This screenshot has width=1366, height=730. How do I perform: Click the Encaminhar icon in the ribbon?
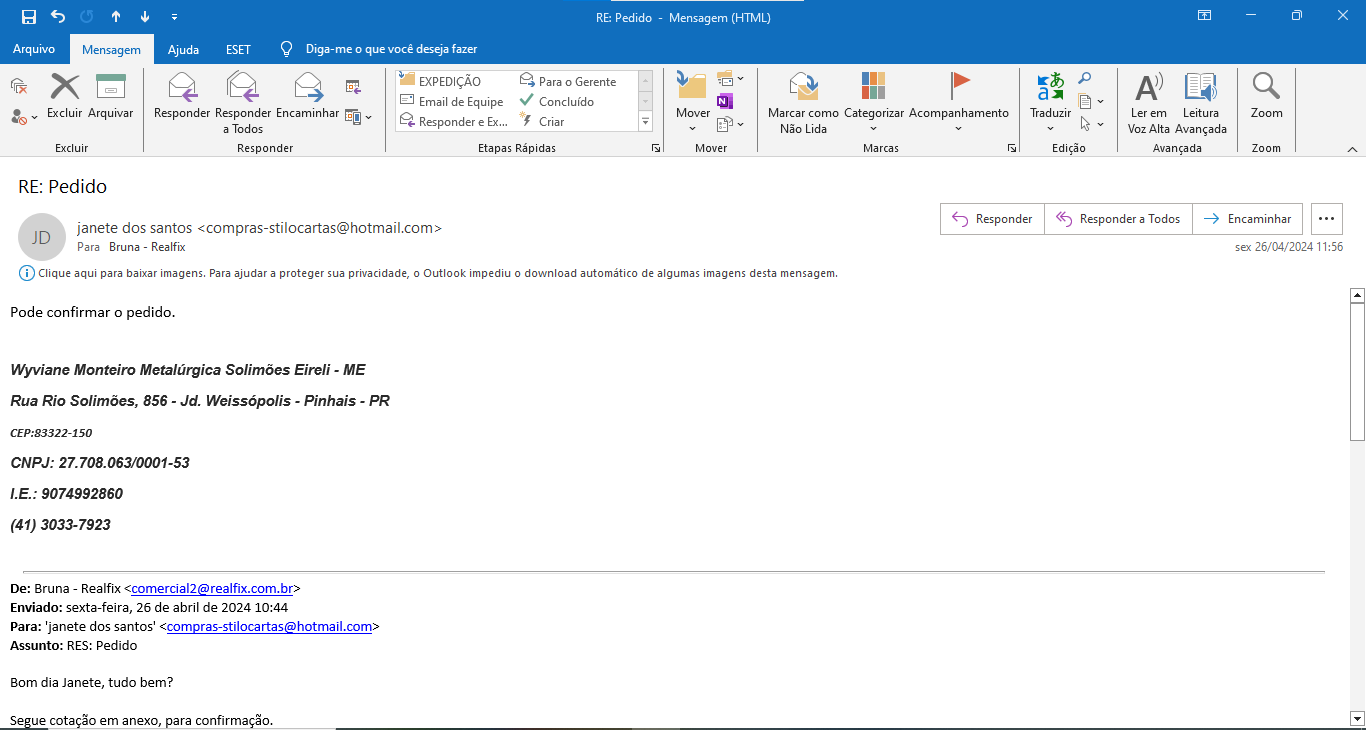tap(307, 87)
